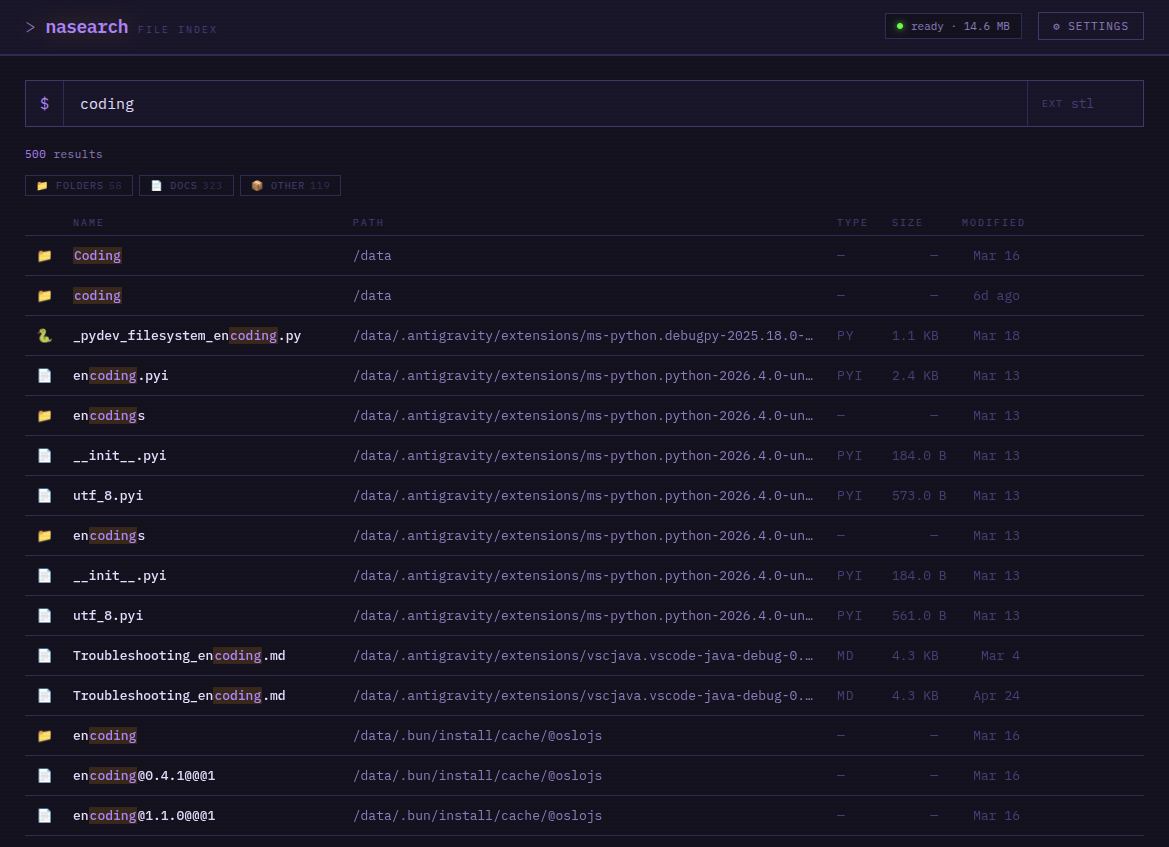Open the lowercase coding folder dated 6d ago
1169x847 pixels.
(97, 296)
